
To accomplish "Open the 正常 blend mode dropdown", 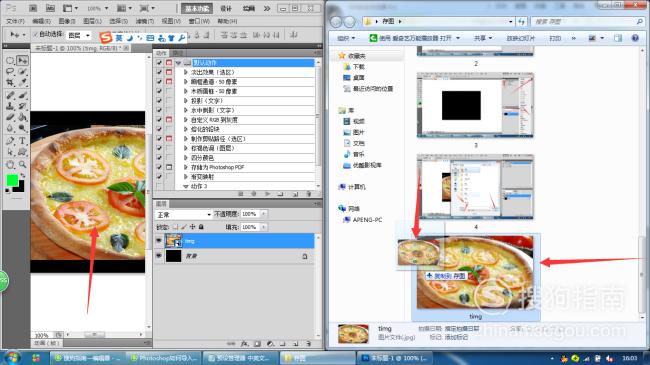I will (x=184, y=214).
